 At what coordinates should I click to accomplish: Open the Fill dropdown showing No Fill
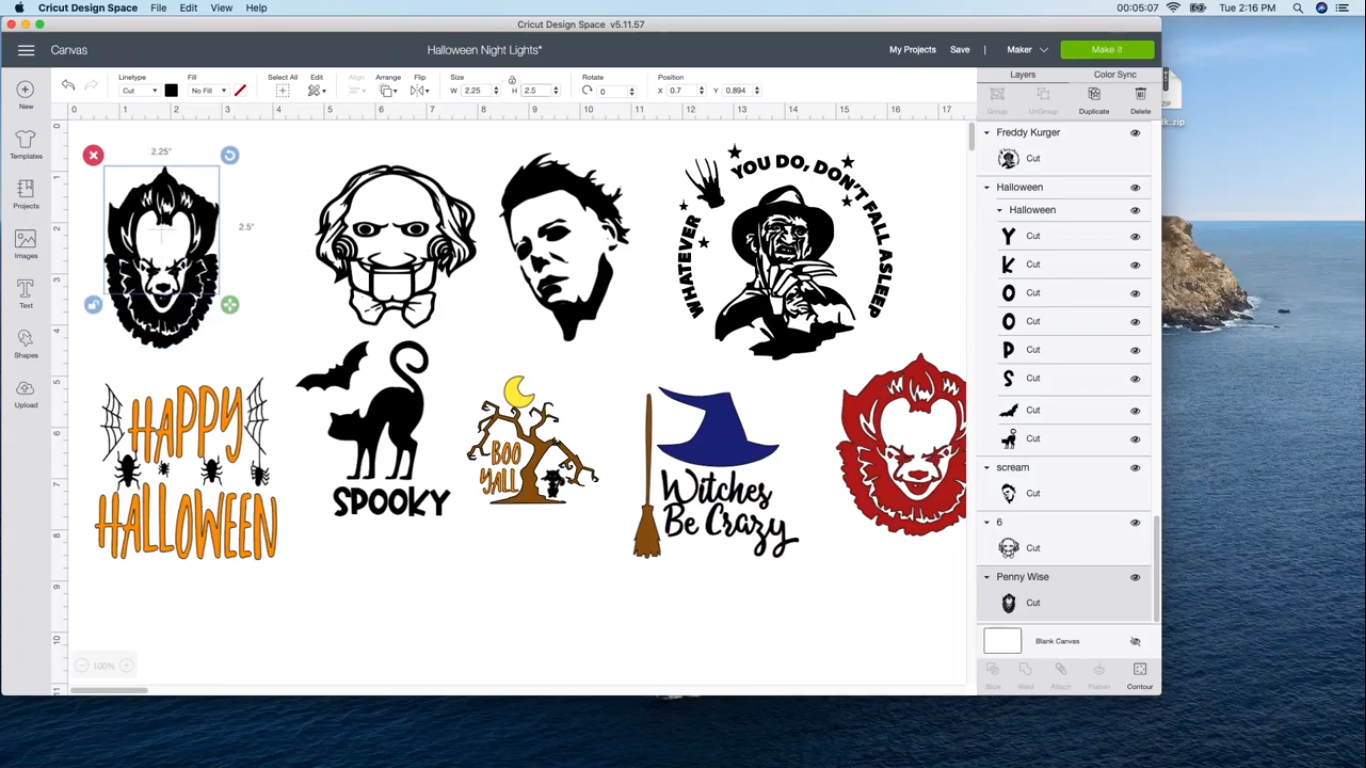(x=207, y=90)
